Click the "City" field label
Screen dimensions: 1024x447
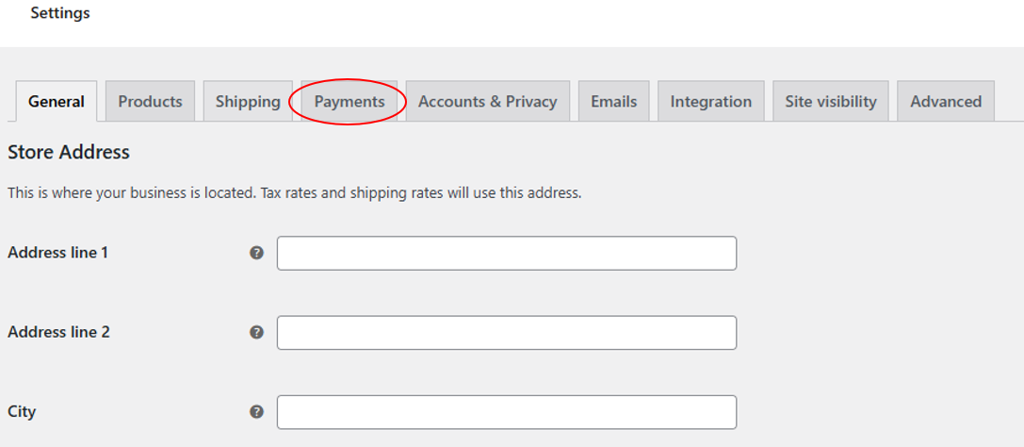[23, 411]
